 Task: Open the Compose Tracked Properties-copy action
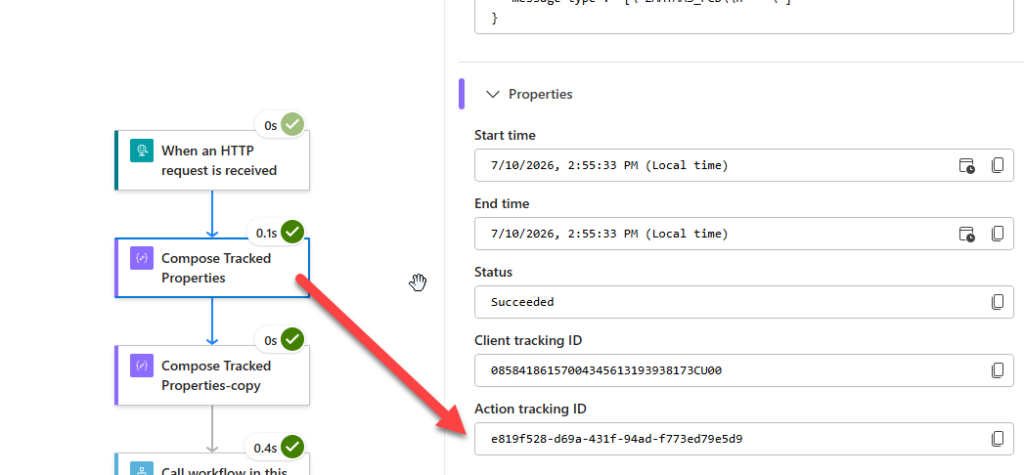coord(212,375)
